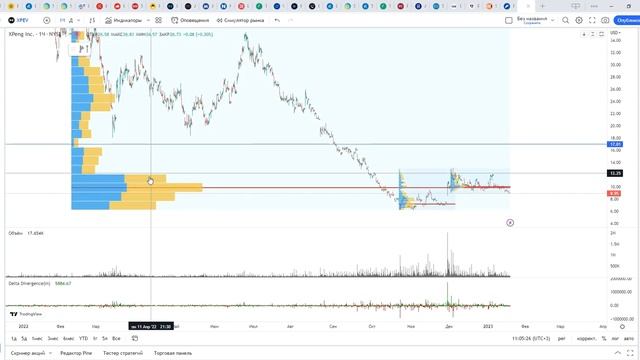Viewport: 640px width, 360px height.
Task: Open the go-to-date calendar icon
Action: pos(135,338)
